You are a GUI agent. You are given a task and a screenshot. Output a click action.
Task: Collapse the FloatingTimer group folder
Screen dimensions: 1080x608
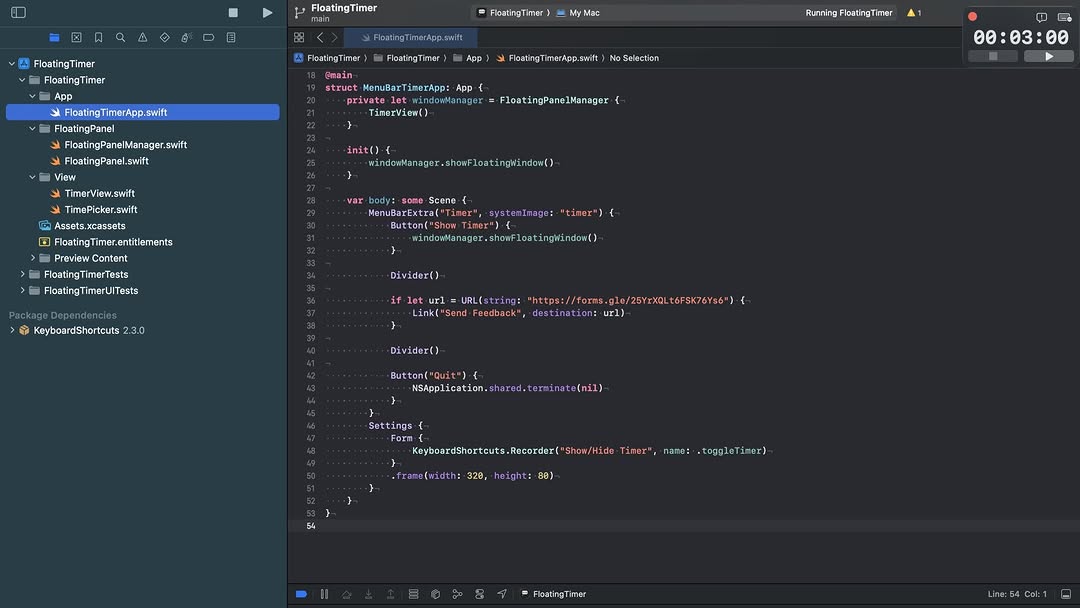pyautogui.click(x=22, y=80)
